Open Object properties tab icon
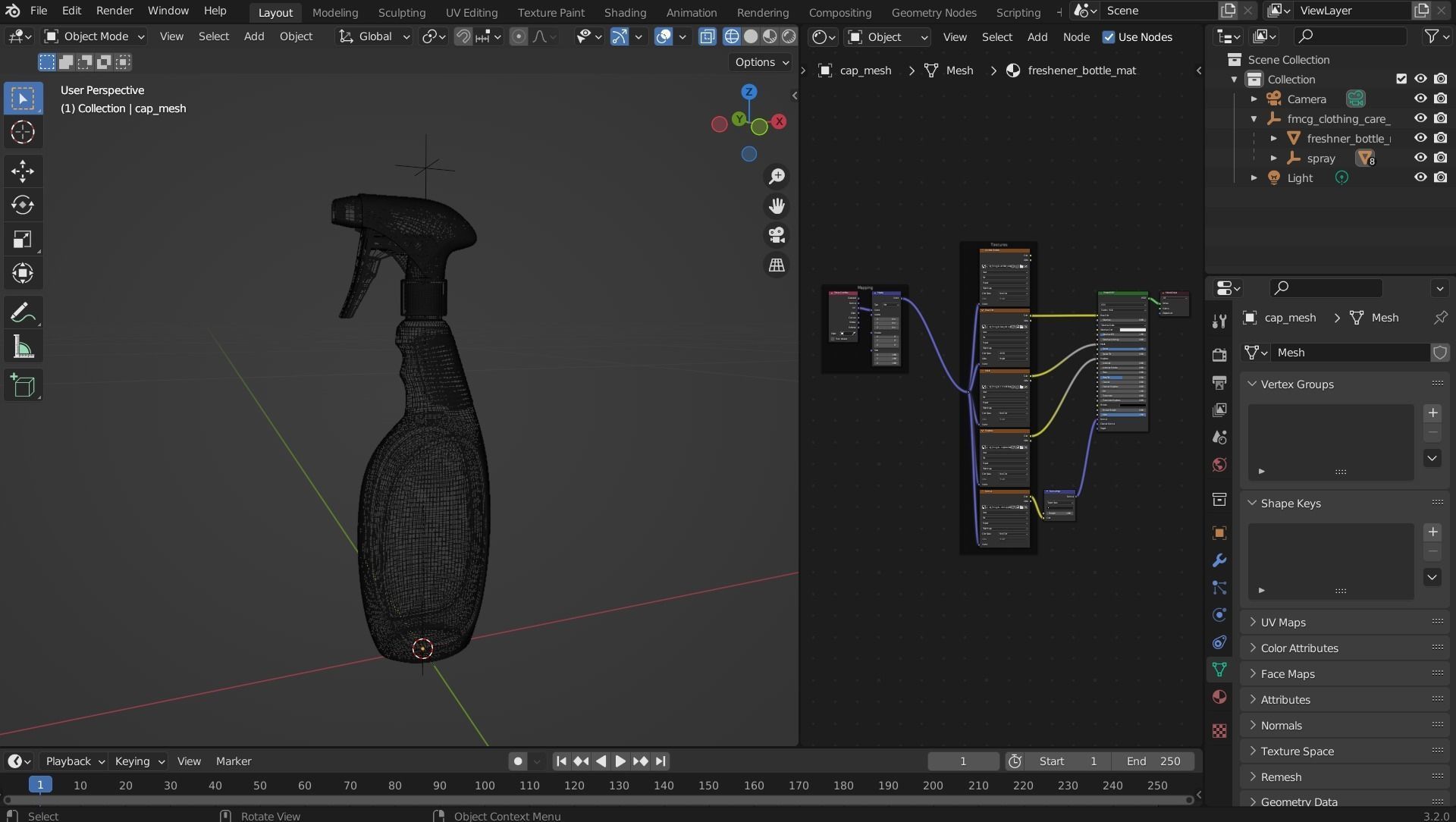Screen dimensions: 1456x822 point(1219,533)
